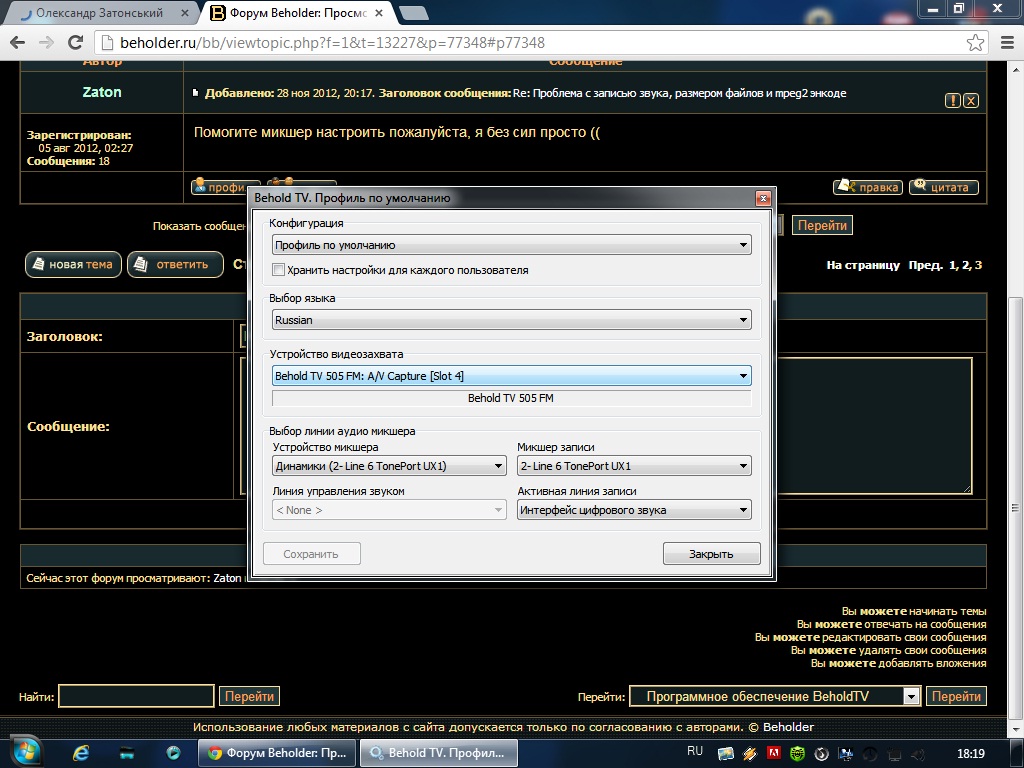The width and height of the screenshot is (1024, 768).
Task: Click the report post exclamation icon
Action: (x=953, y=101)
